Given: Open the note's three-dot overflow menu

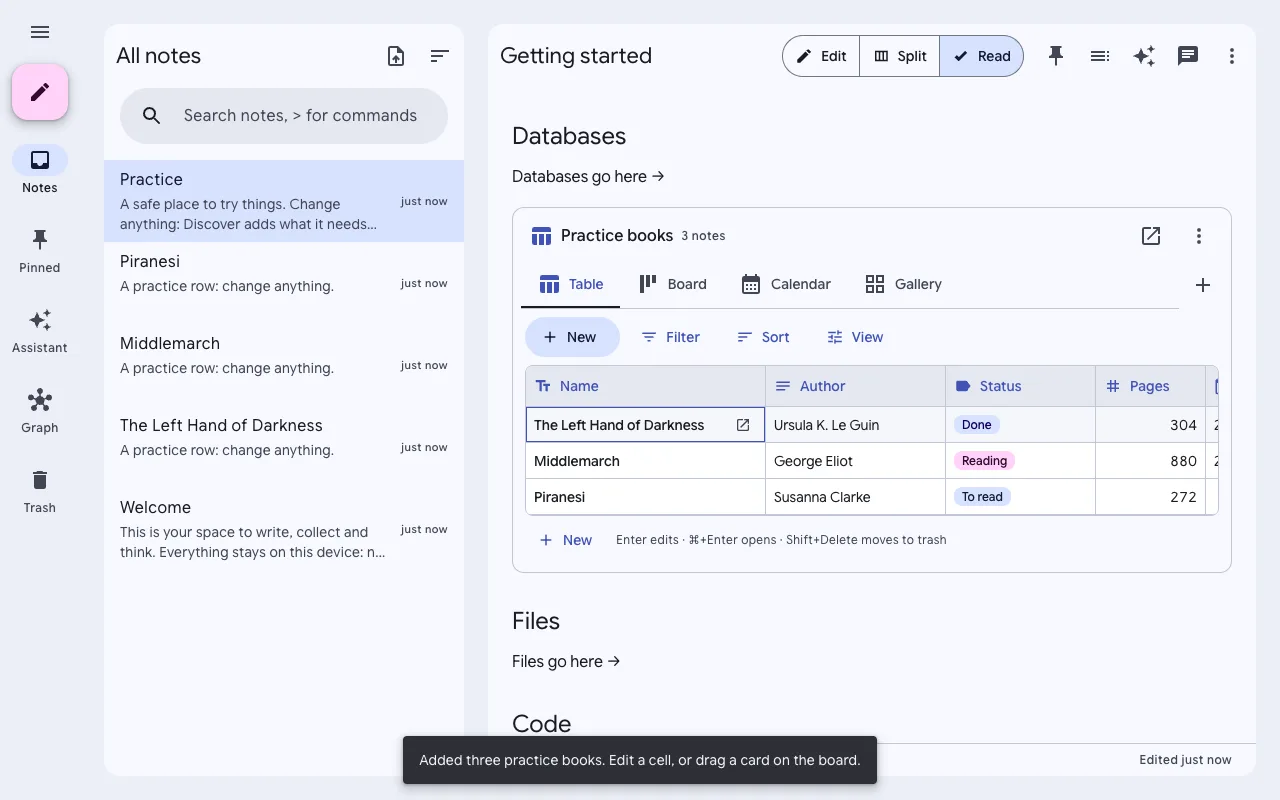Looking at the screenshot, I should [x=1232, y=56].
